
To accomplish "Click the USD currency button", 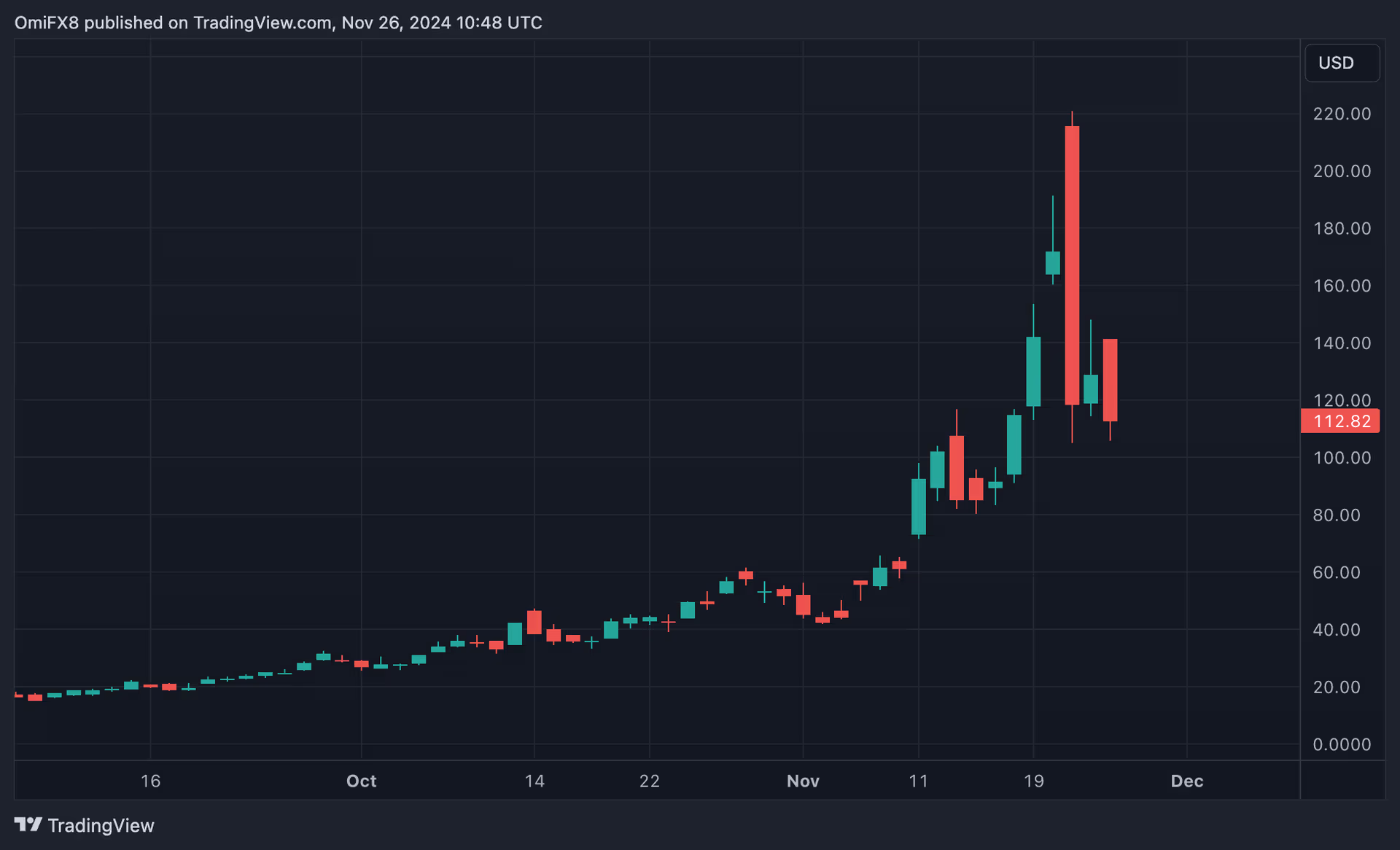I will pos(1342,63).
